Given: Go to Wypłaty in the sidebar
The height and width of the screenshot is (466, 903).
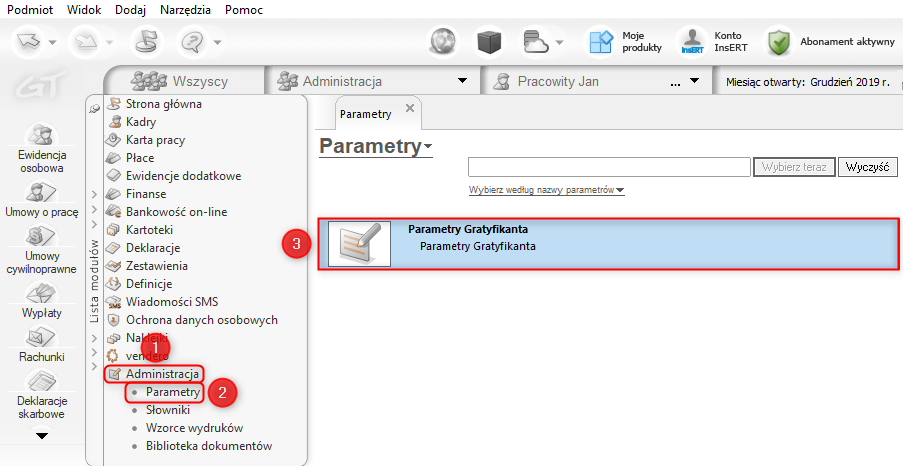Looking at the screenshot, I should (x=42, y=294).
